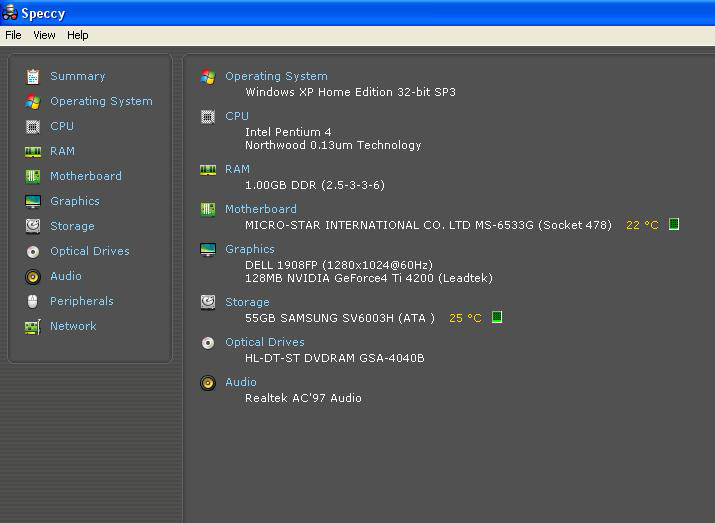
Task: Click HL-DT-ST DVDRAM GSA-4040B text
Action: (x=335, y=358)
